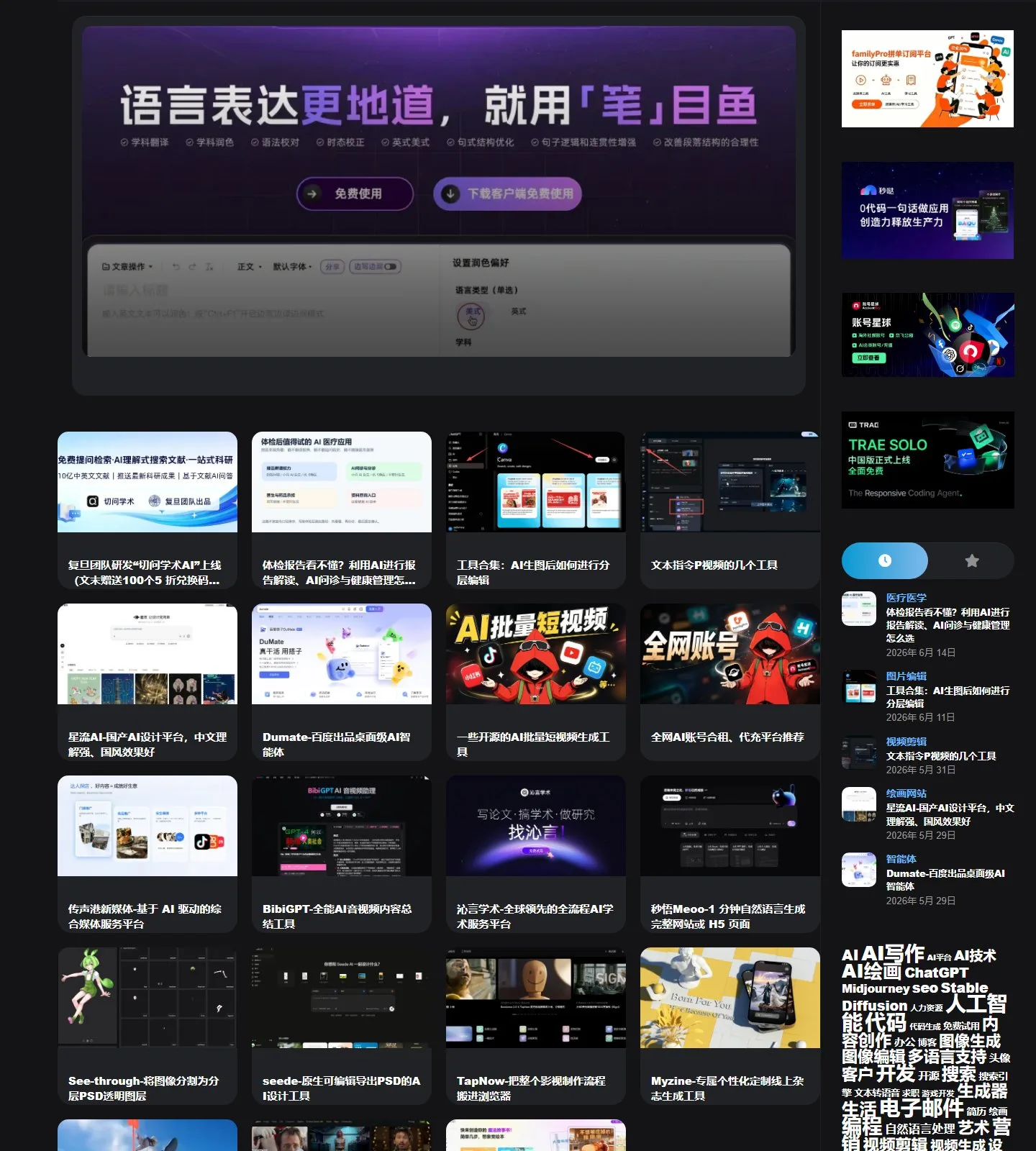
Task: Open the familyPro subscription ad
Action: click(927, 78)
